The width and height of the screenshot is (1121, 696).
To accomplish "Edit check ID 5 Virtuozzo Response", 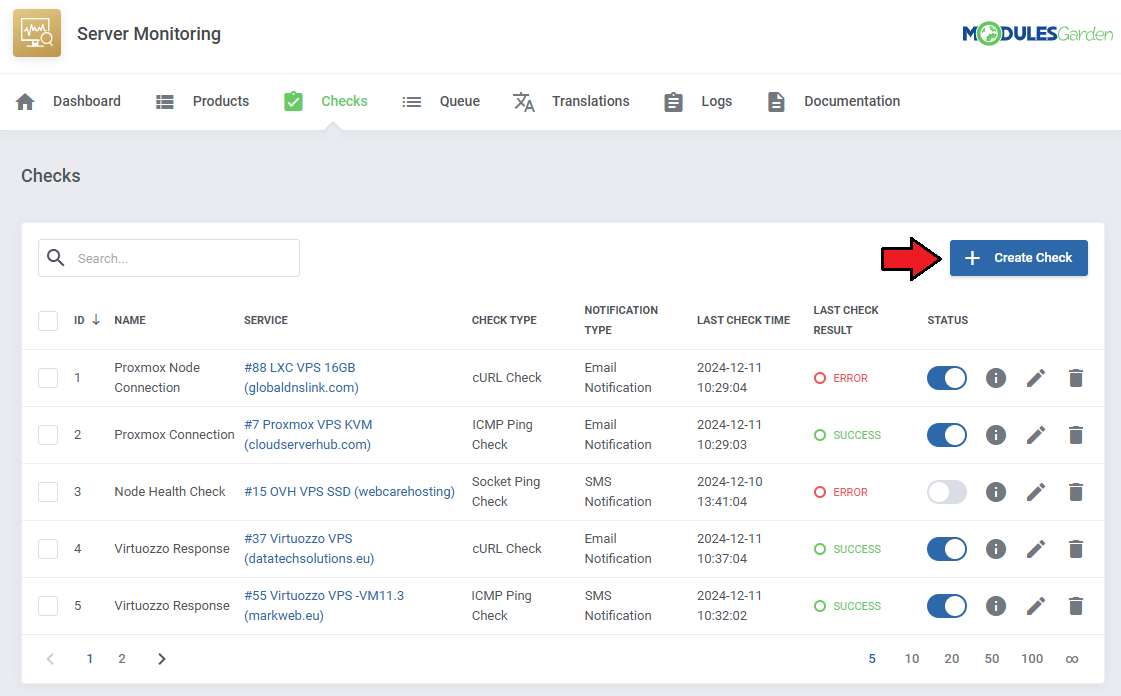I will [1036, 606].
